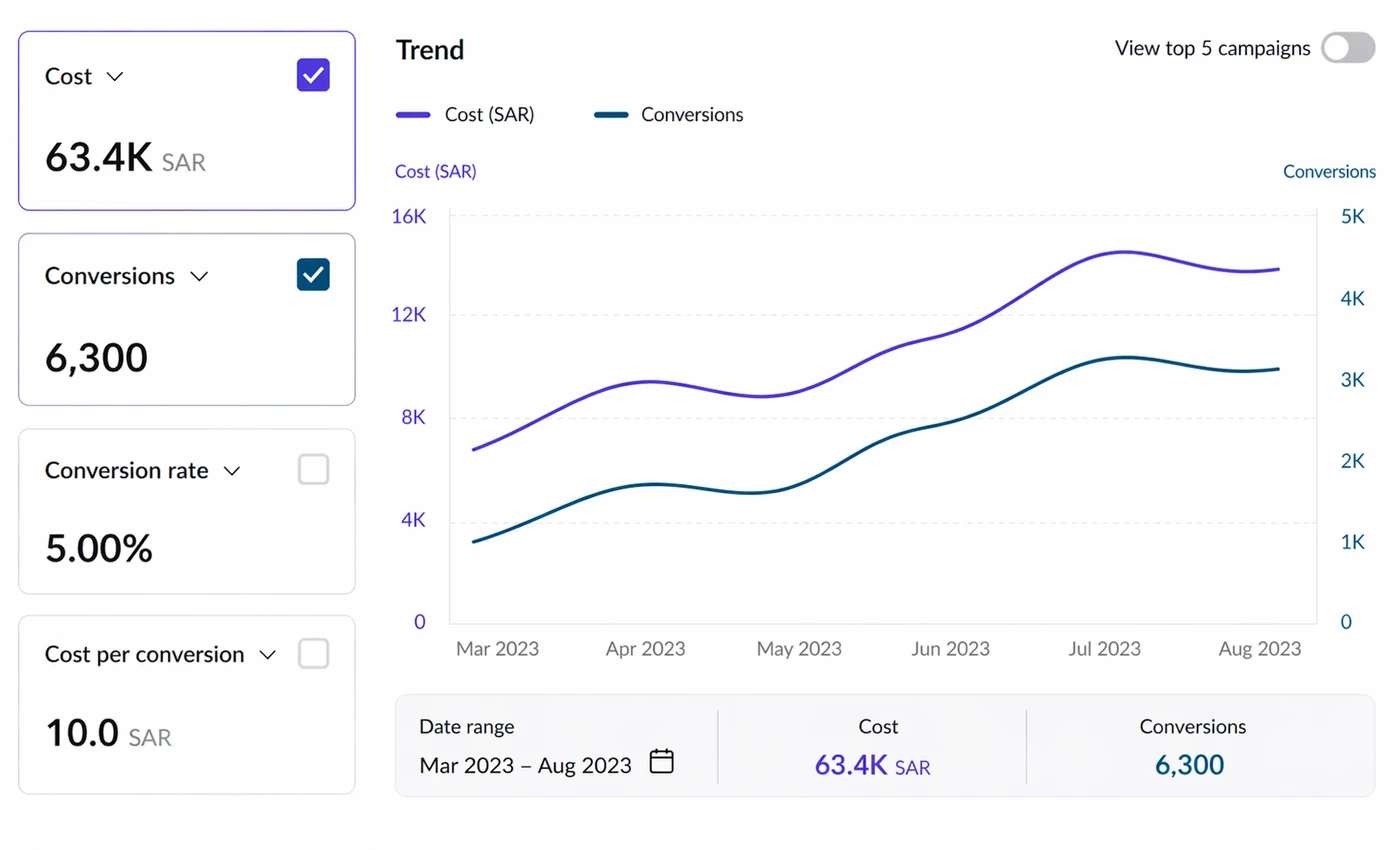Viewport: 1400px width, 850px height.
Task: Uncheck the Cost metric checkbox
Action: pyautogui.click(x=313, y=75)
